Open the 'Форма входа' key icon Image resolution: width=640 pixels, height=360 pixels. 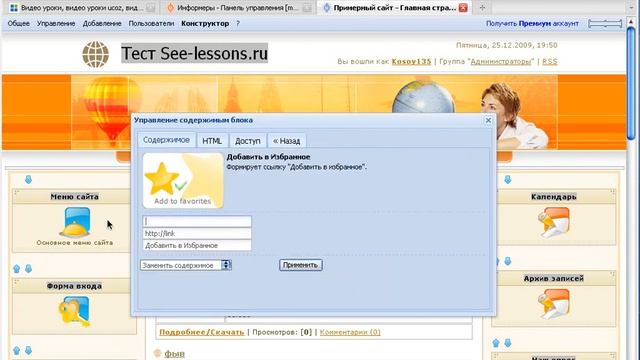coord(75,311)
